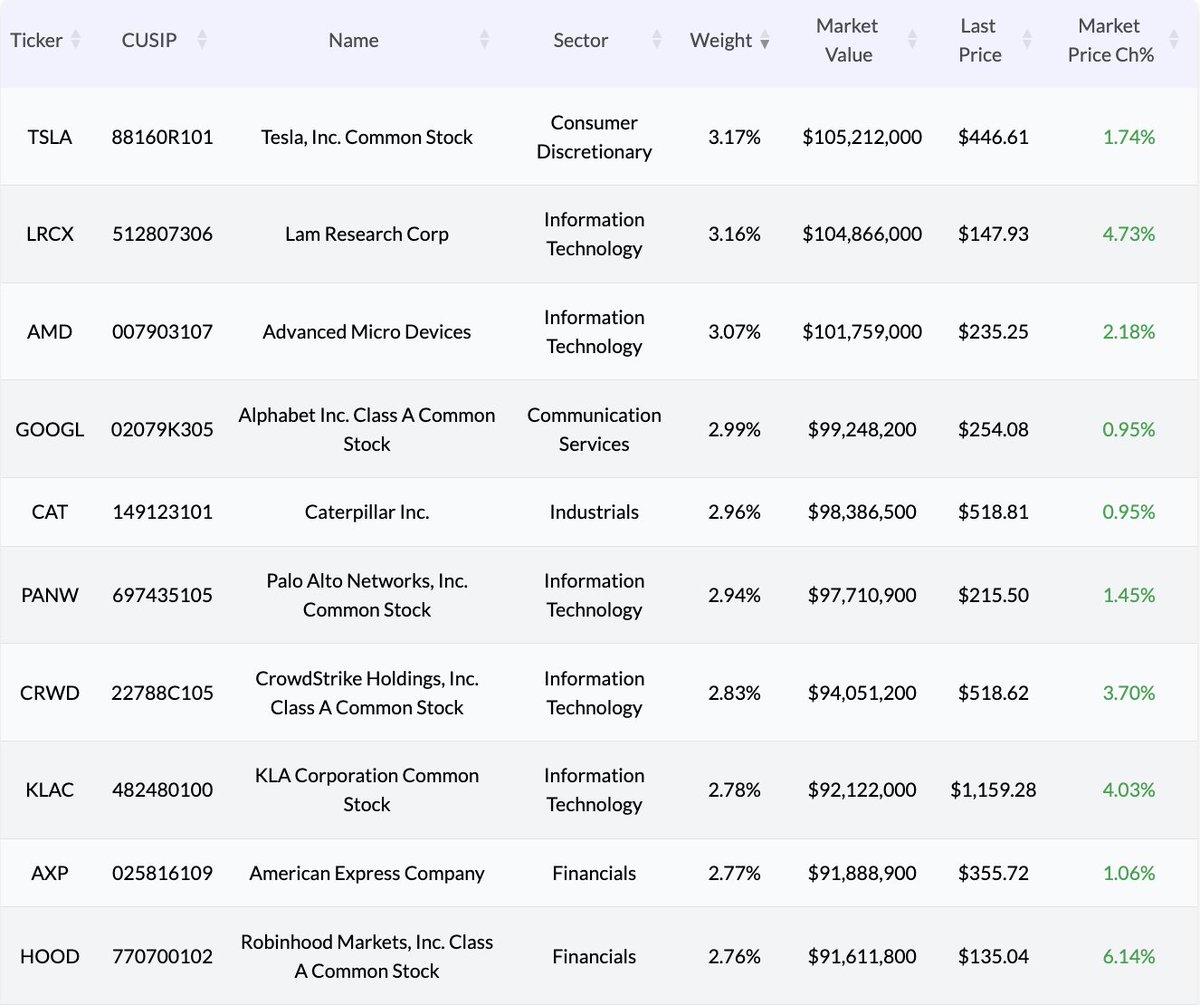Sort by Market Value using arrows

(912, 41)
